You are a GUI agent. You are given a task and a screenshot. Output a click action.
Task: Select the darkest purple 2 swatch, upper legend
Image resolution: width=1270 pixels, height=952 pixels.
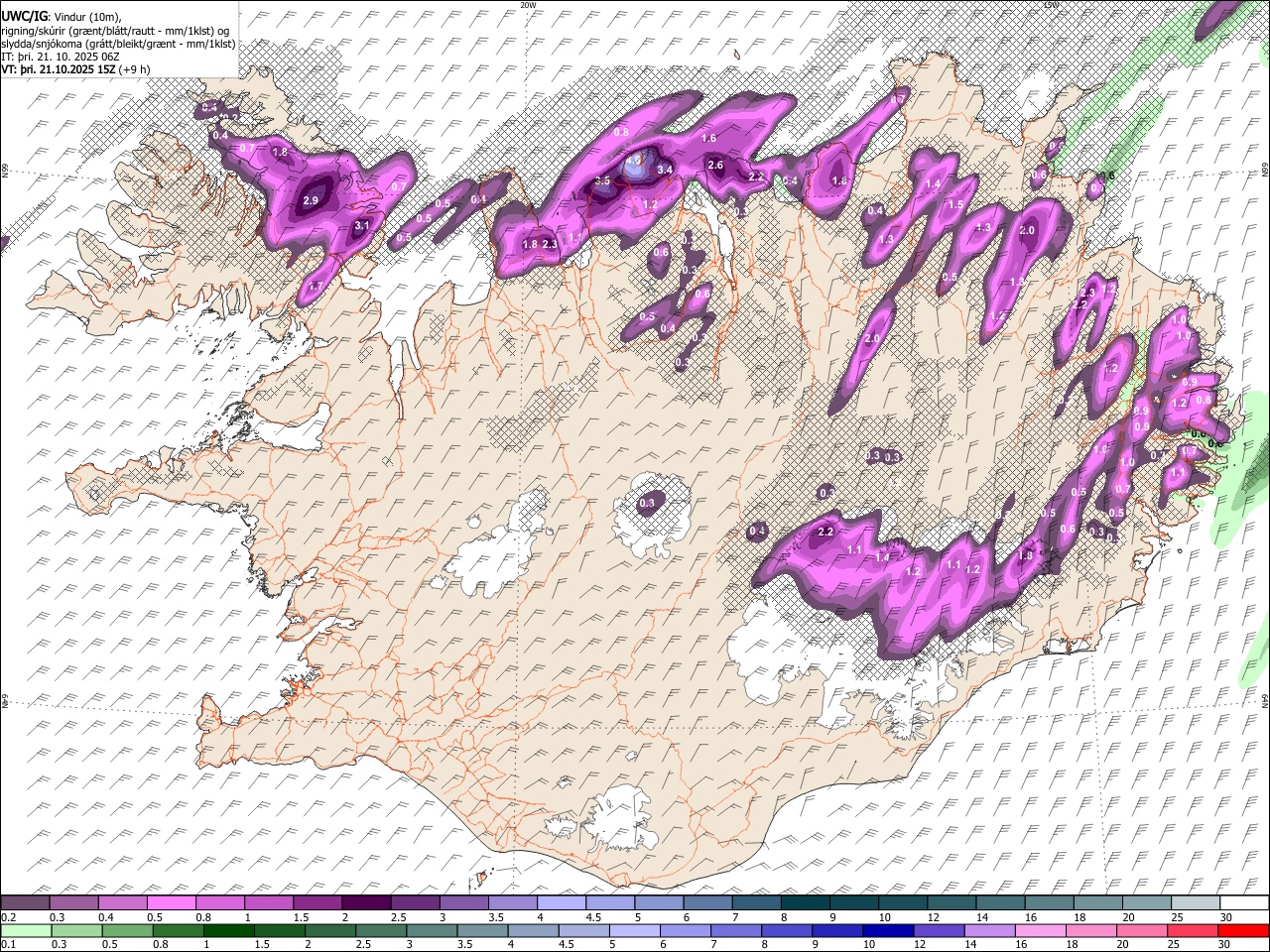click(366, 902)
